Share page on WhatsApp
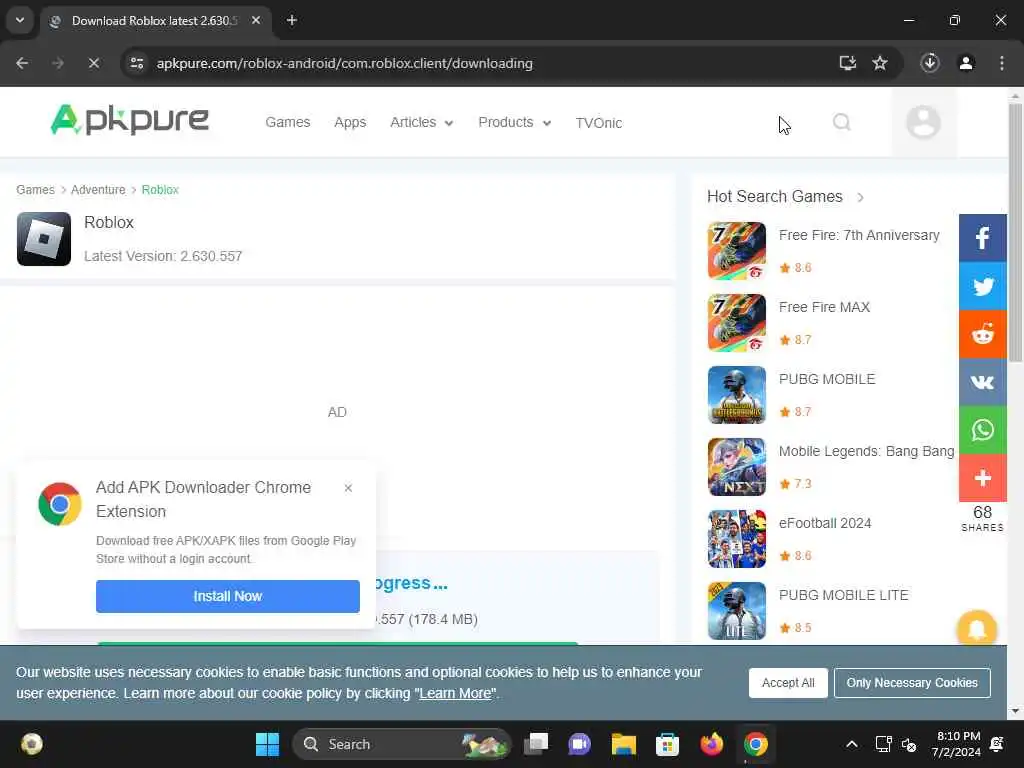1024x768 pixels. point(982,430)
